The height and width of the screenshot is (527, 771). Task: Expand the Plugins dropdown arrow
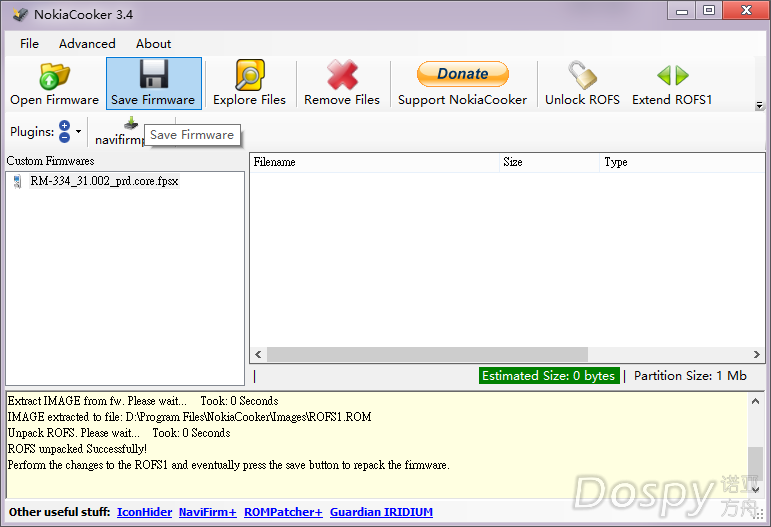click(x=79, y=132)
